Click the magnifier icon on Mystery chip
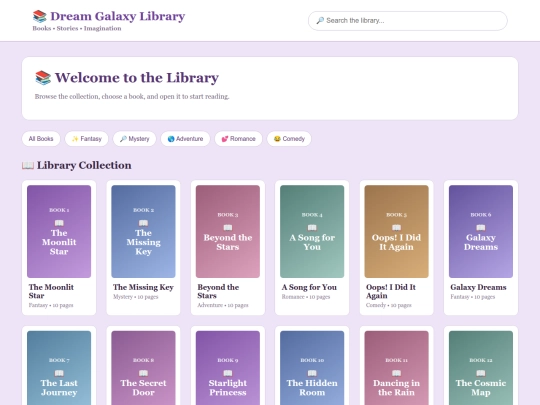 coord(123,139)
